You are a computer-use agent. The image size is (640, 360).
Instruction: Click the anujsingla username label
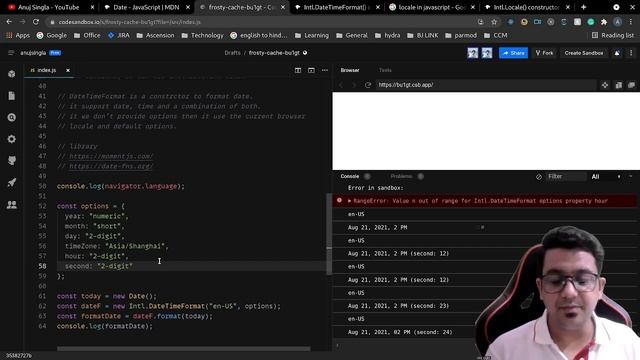[33, 53]
